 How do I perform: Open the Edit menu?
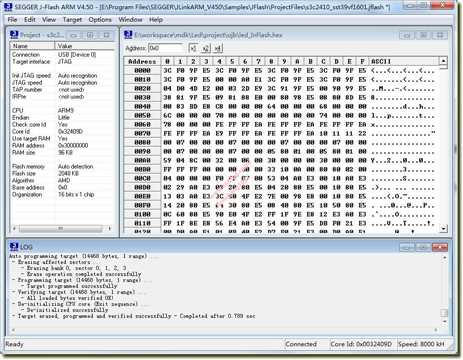click(29, 20)
